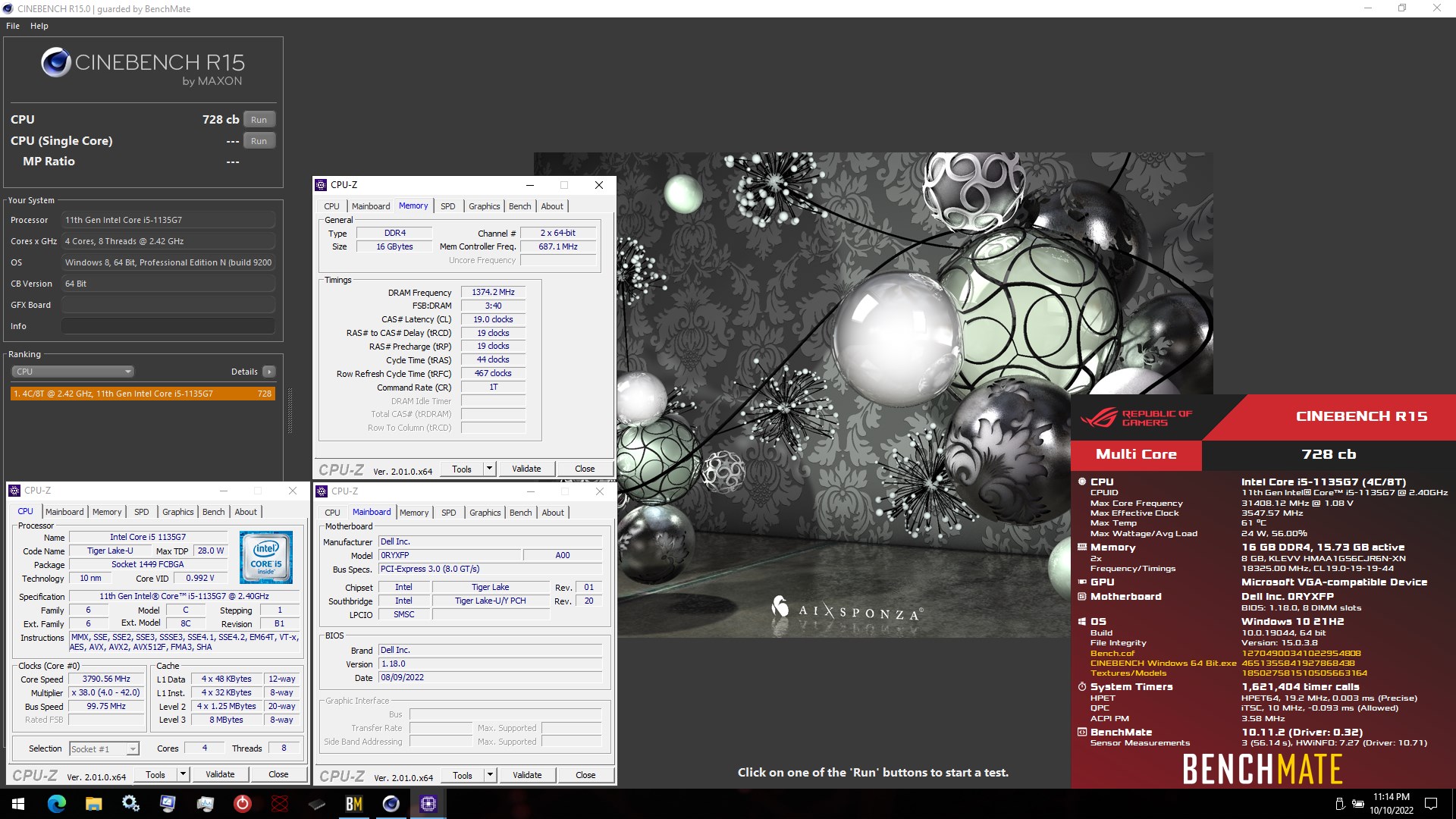Image resolution: width=1456 pixels, height=819 pixels.
Task: Open Tools dropdown arrow in CPU-Z Memory window
Action: click(x=489, y=469)
